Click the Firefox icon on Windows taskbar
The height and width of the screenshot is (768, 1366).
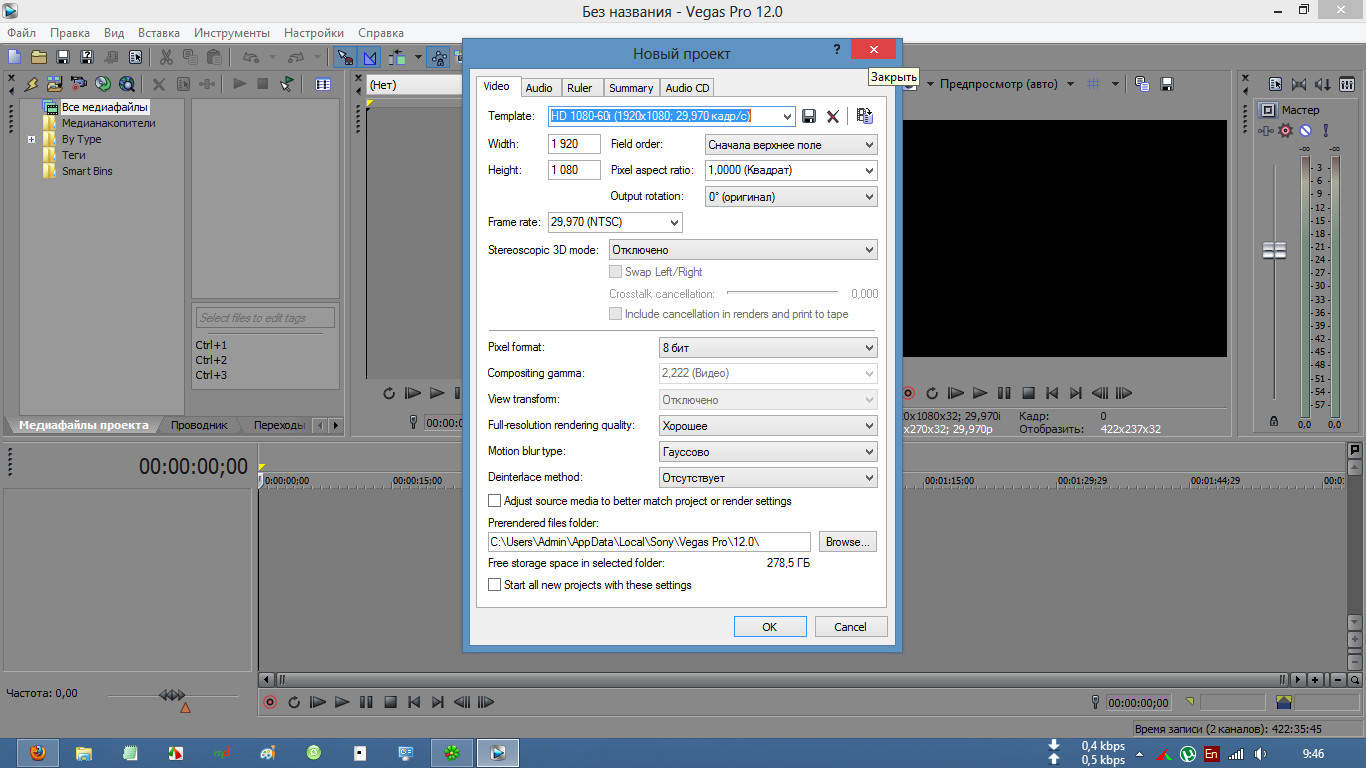pos(38,752)
